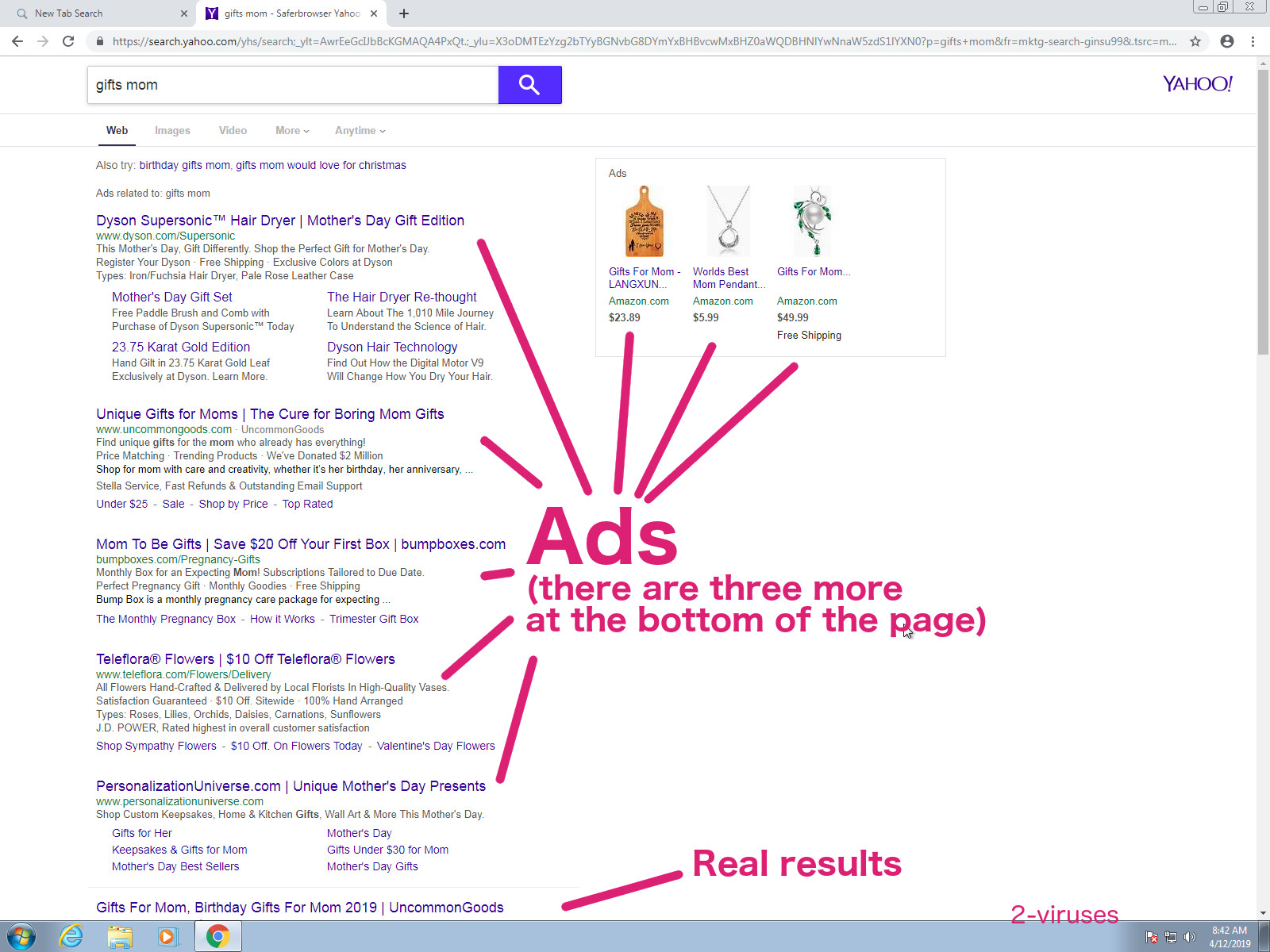Click the forward navigation arrow

coord(43,41)
